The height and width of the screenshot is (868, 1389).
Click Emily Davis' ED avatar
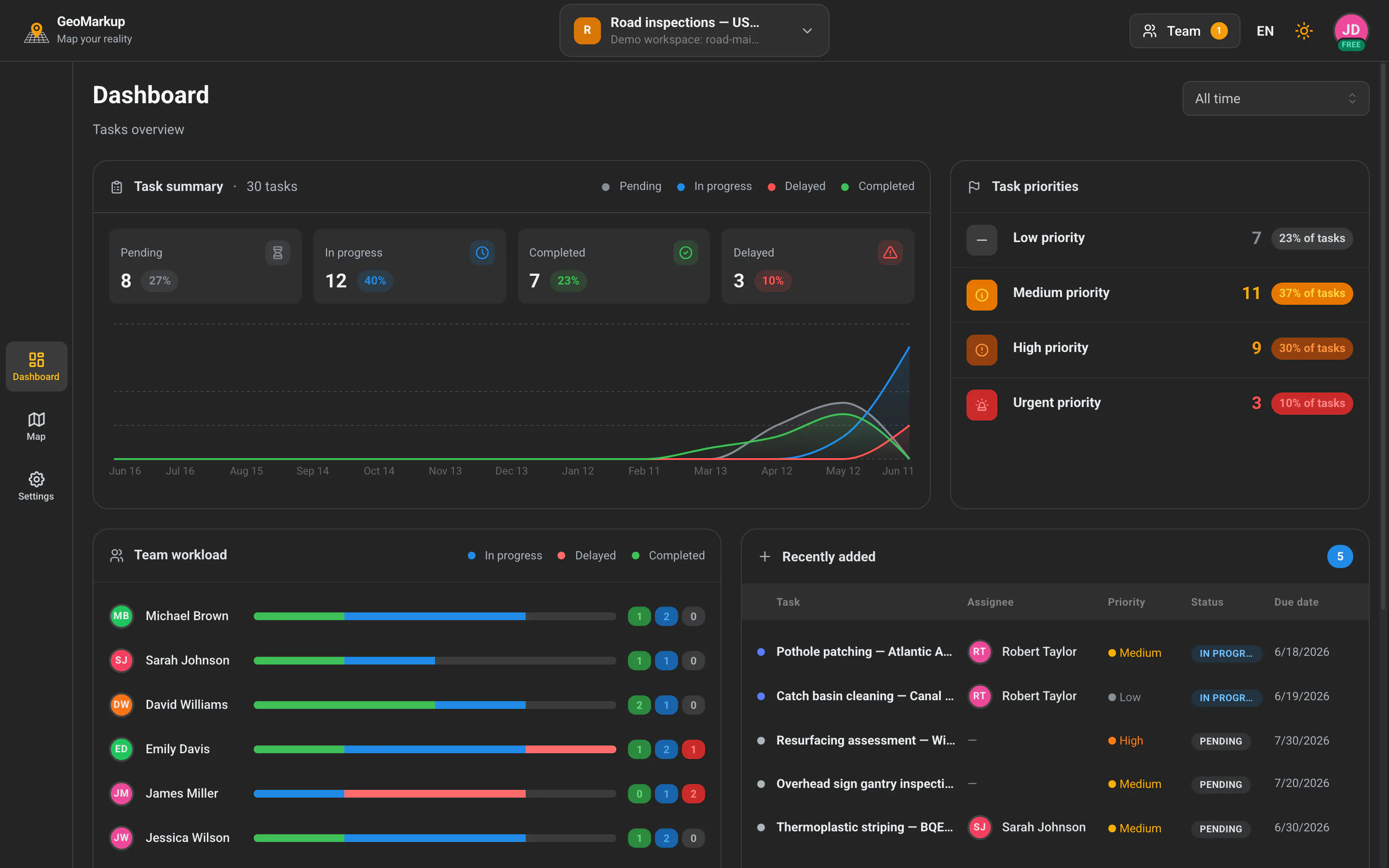coord(121,749)
